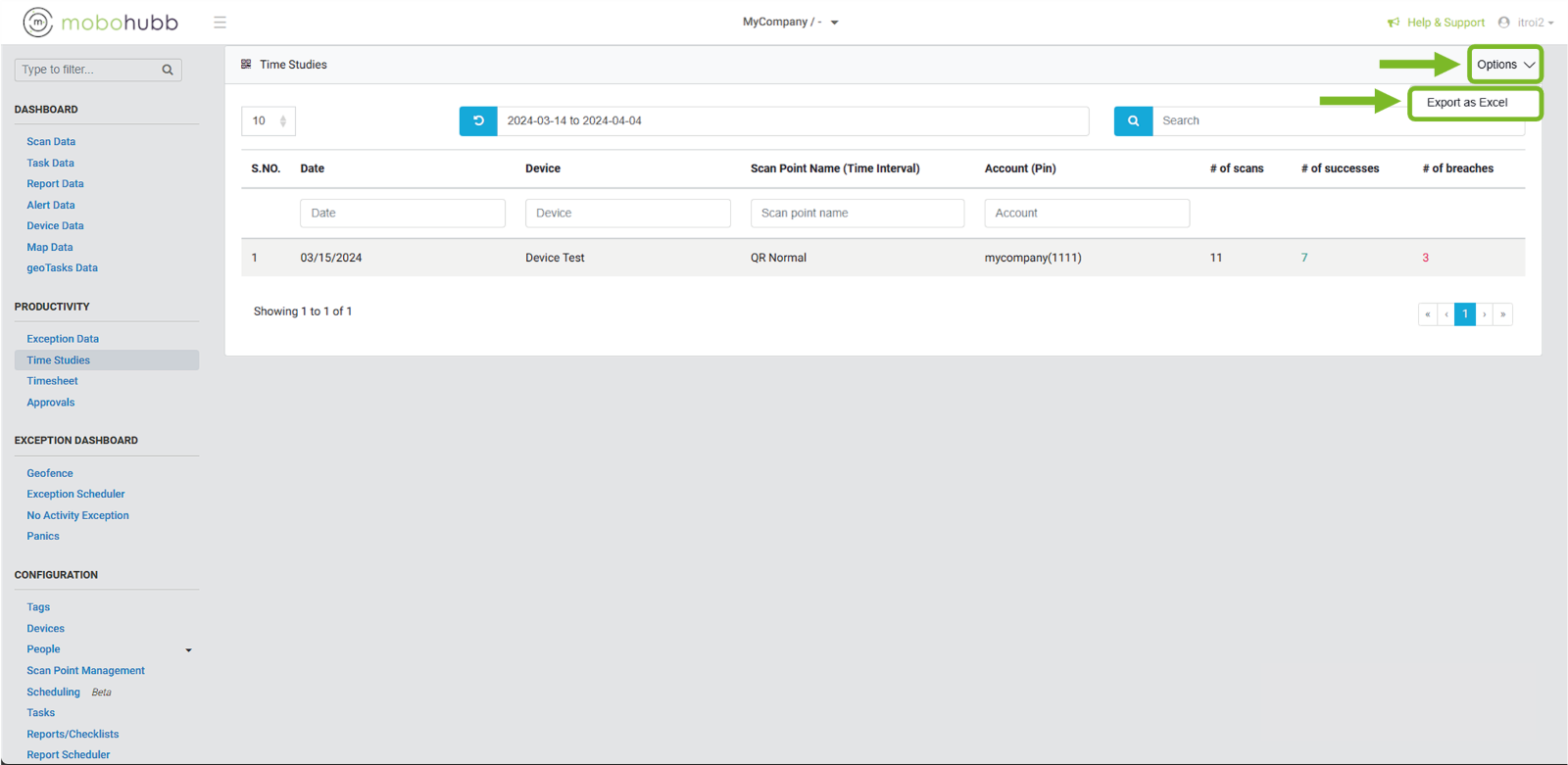Click the Scan point name filter field
The height and width of the screenshot is (765, 1568).
857,213
